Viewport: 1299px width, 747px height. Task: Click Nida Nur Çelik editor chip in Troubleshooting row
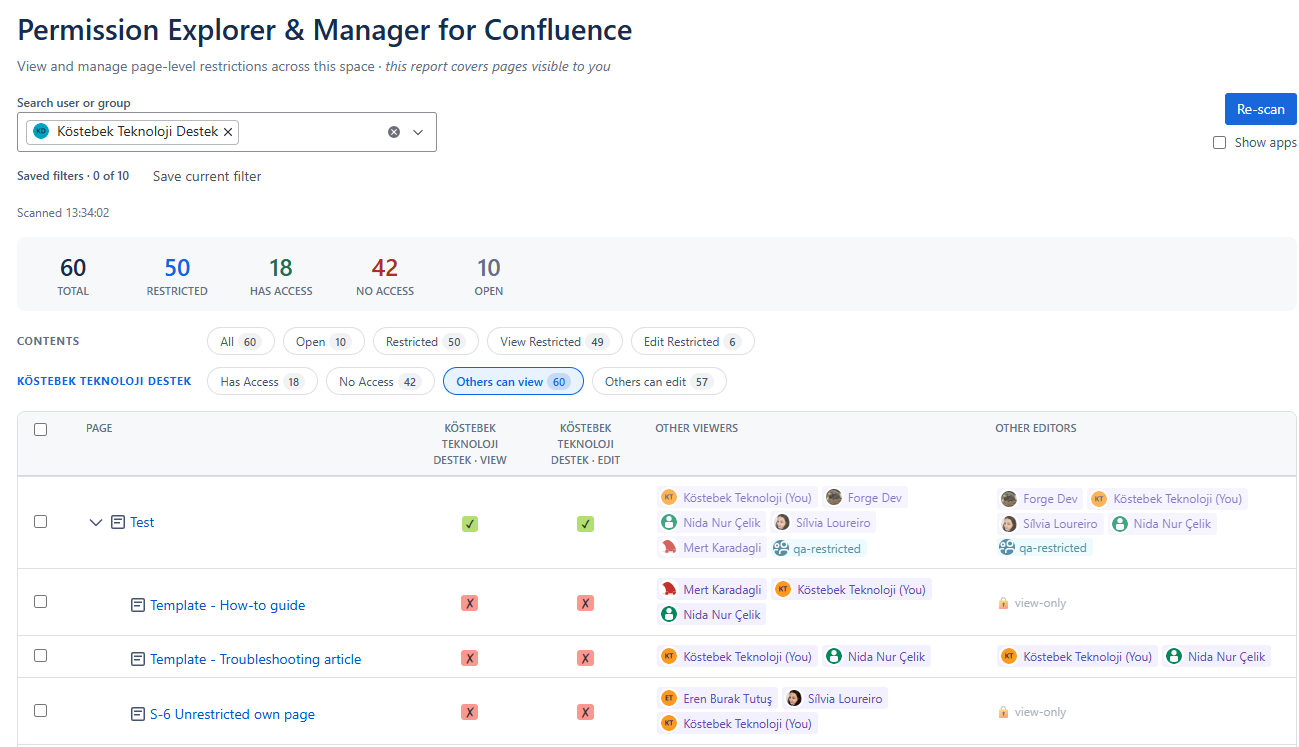click(x=1216, y=657)
